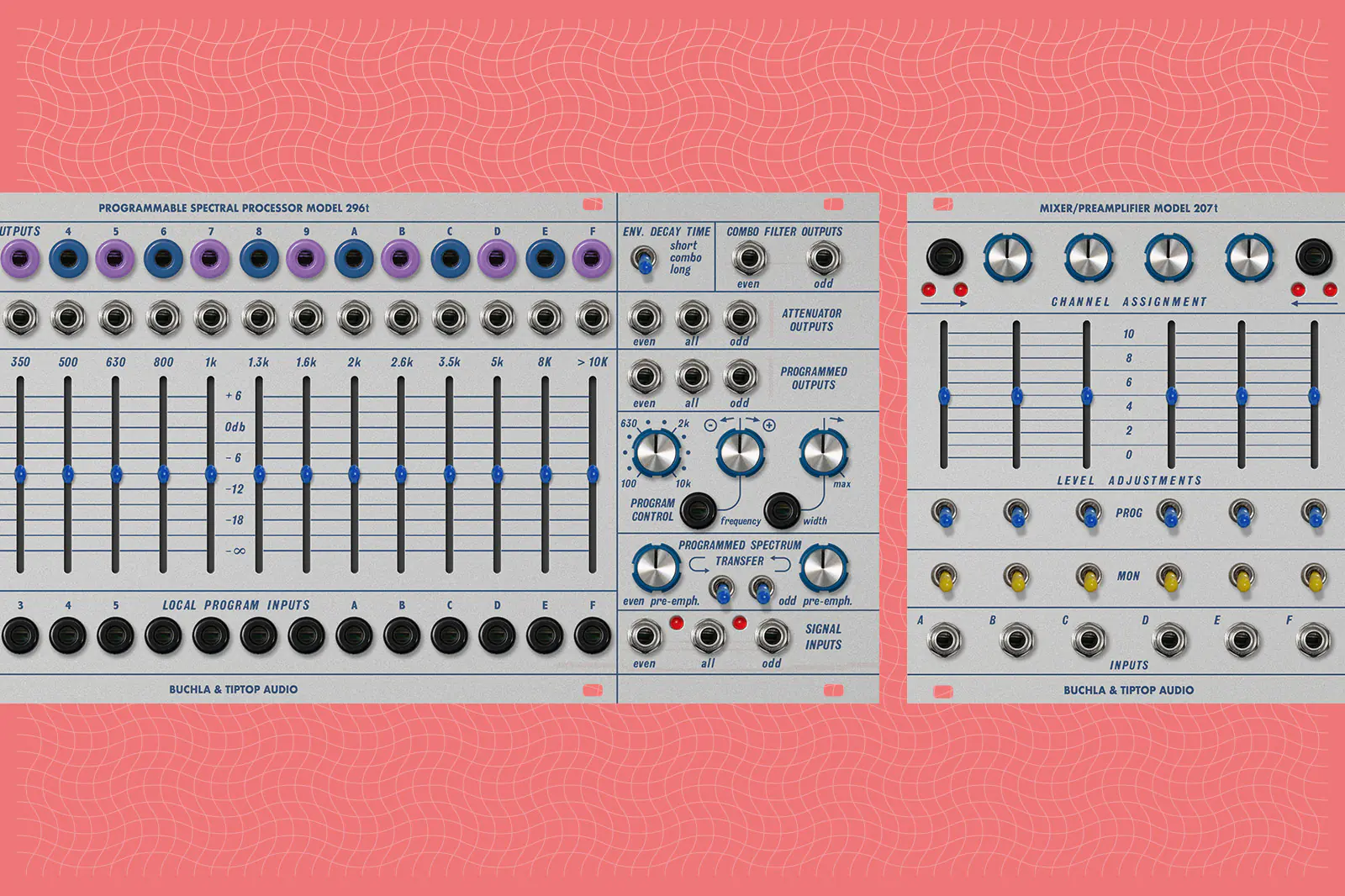This screenshot has height=896, width=1345.
Task: Click the 3.5k band level slider handle
Action: (x=450, y=475)
